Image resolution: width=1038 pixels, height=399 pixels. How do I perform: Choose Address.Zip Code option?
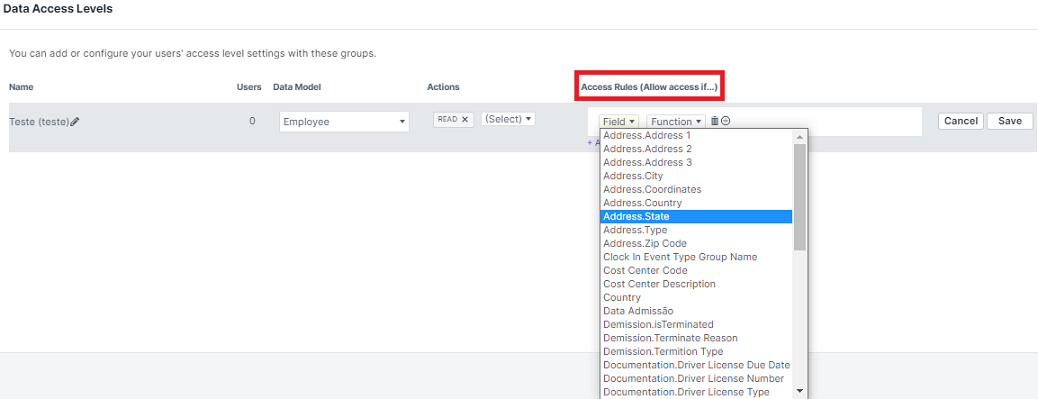[696, 244]
